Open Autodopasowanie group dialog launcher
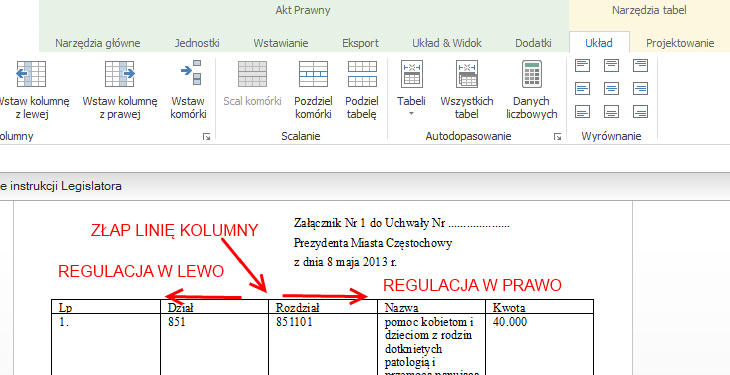Viewport: 730px width, 375px height. click(x=557, y=136)
